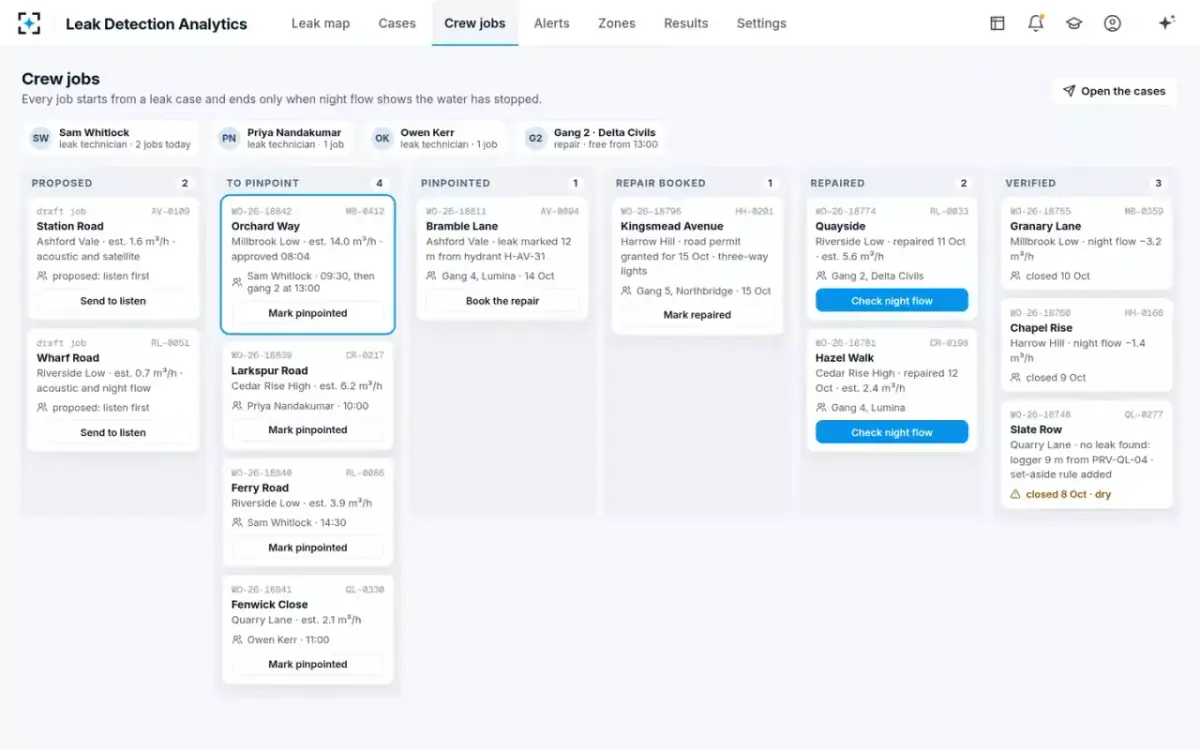Select Owen Kerr crew chip
This screenshot has width=1200, height=750.
(436, 138)
